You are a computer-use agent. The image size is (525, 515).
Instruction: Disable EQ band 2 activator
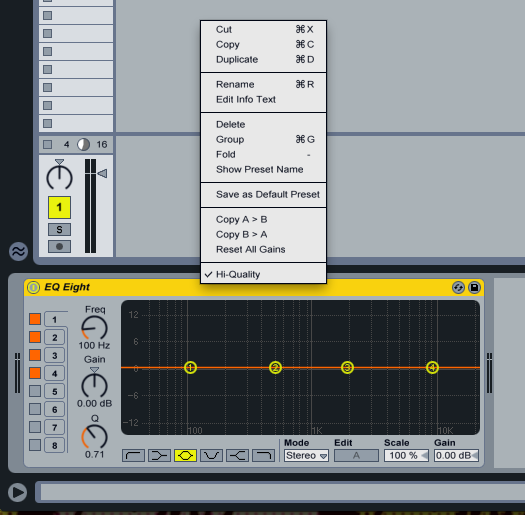coord(35,337)
